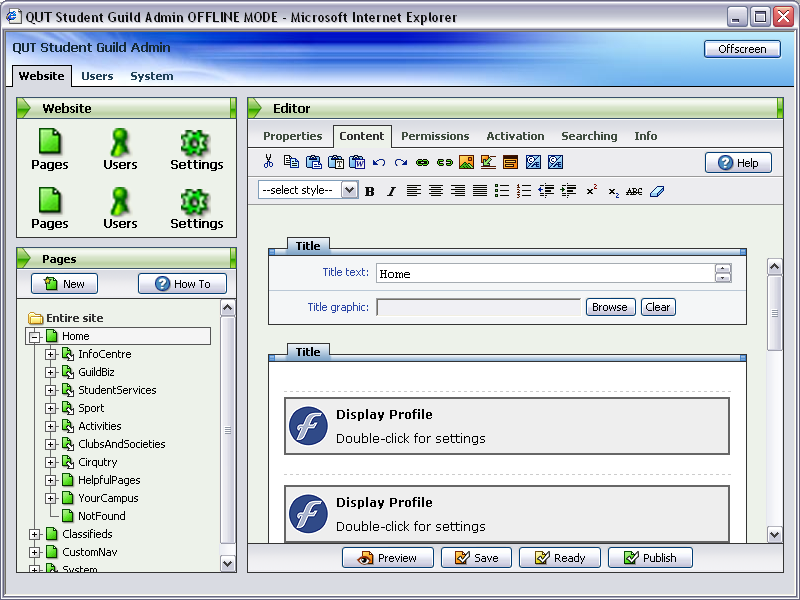800x600 pixels.
Task: Open the Searching tab
Action: tap(589, 136)
